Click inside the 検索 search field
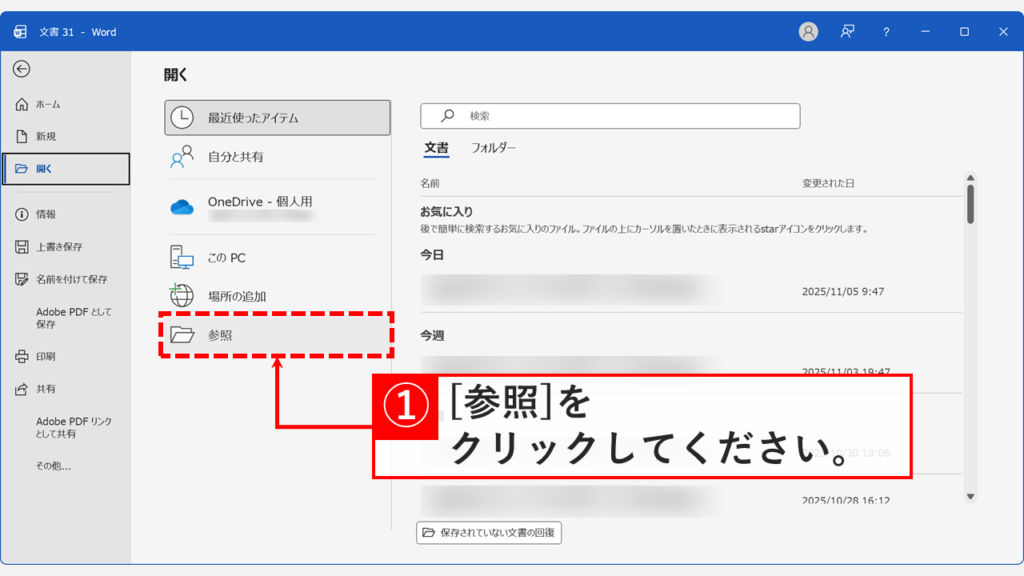1024x576 pixels. point(610,115)
